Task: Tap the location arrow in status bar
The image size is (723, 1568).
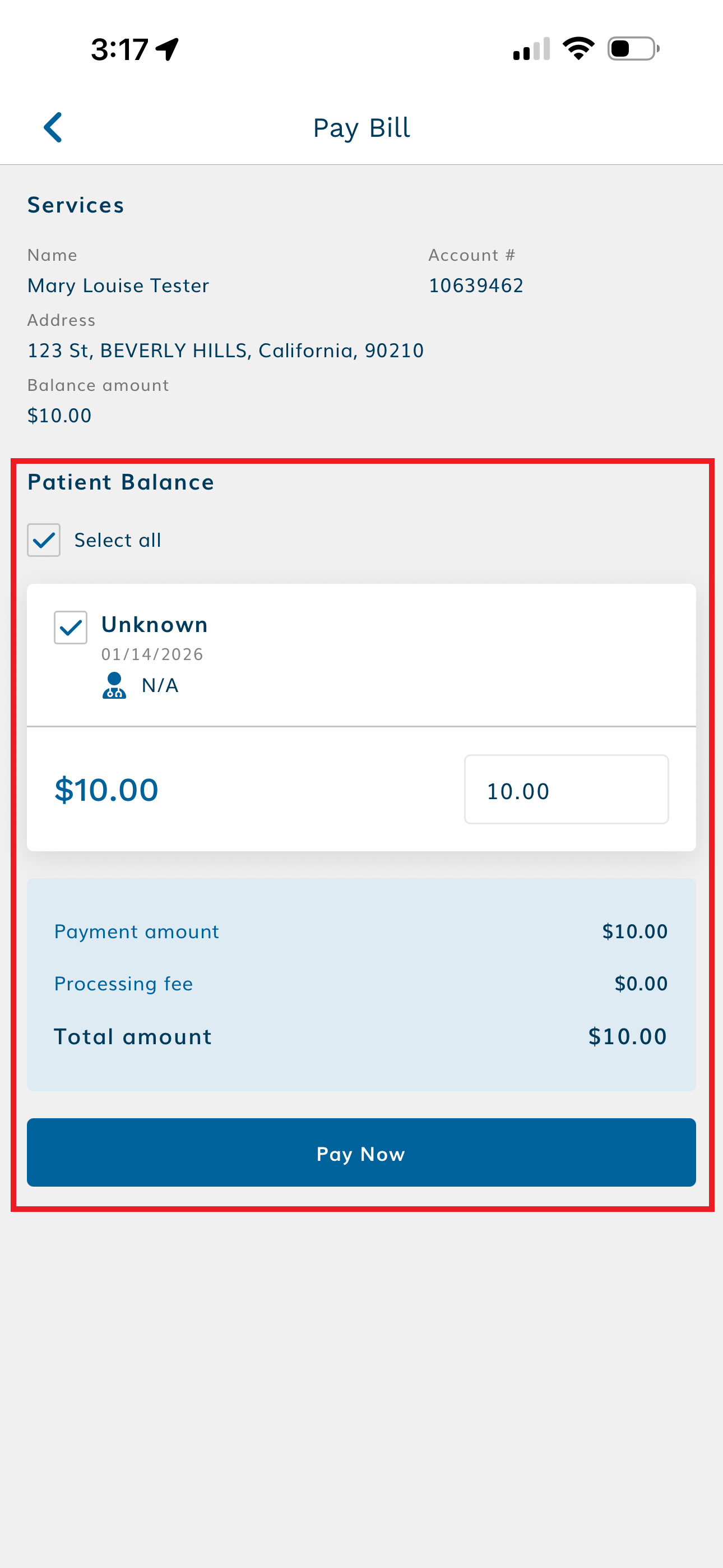Action: pos(168,49)
